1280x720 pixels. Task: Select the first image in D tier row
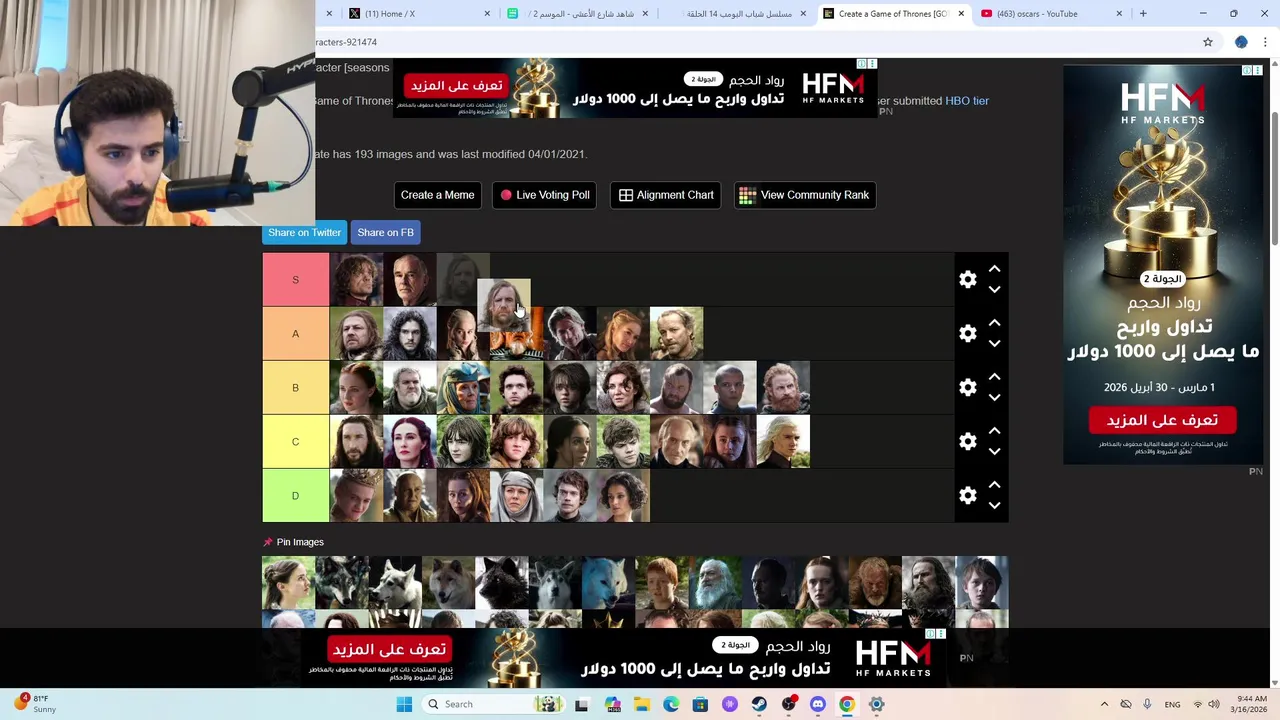356,496
